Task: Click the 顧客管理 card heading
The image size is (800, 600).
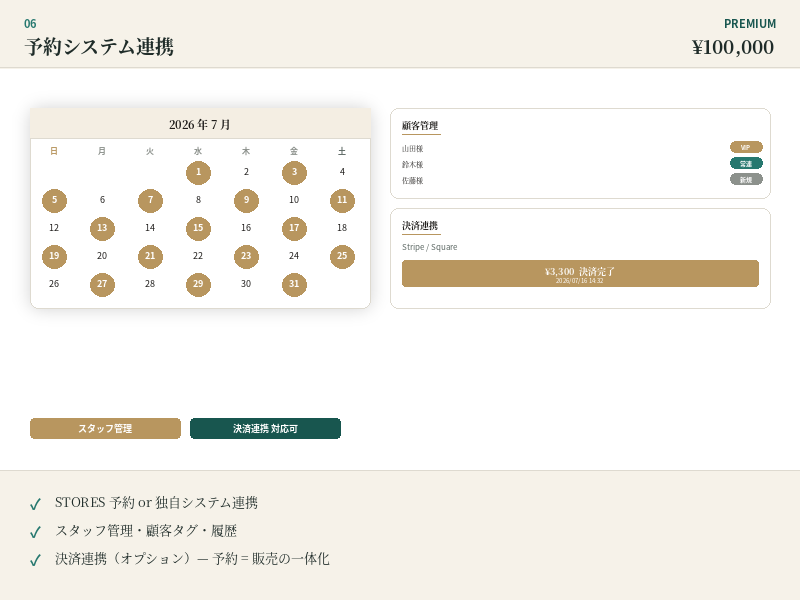Action: tap(420, 126)
